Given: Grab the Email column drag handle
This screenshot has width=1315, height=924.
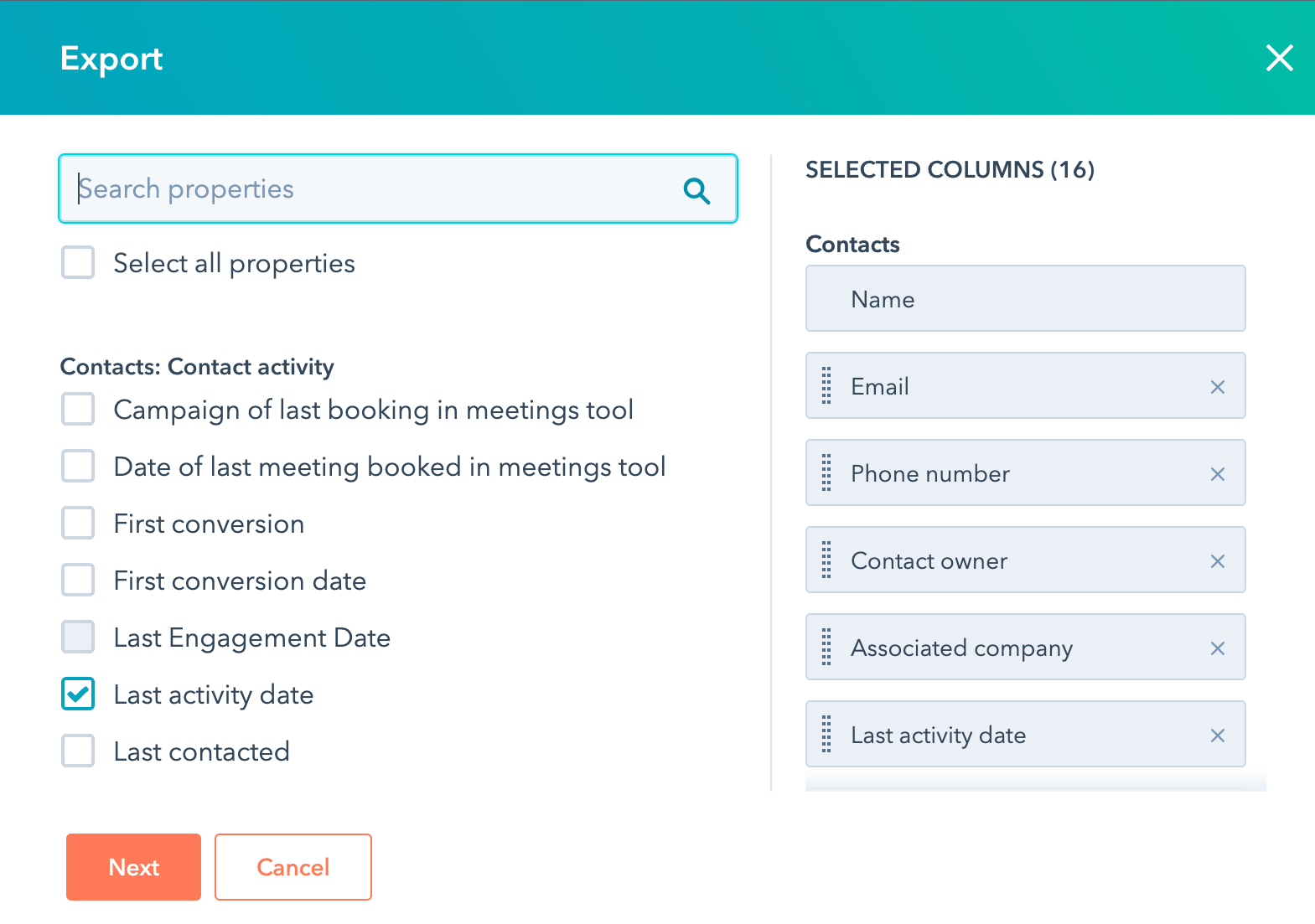Looking at the screenshot, I should [826, 386].
